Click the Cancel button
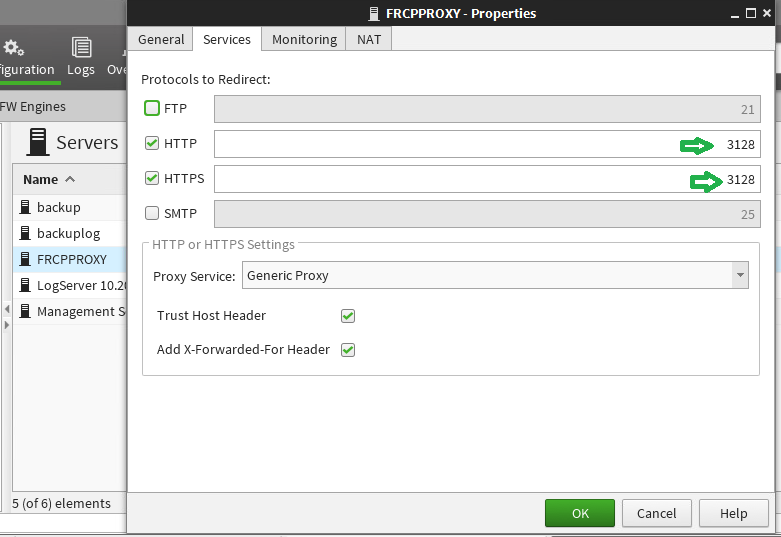The height and width of the screenshot is (537, 781). (656, 513)
